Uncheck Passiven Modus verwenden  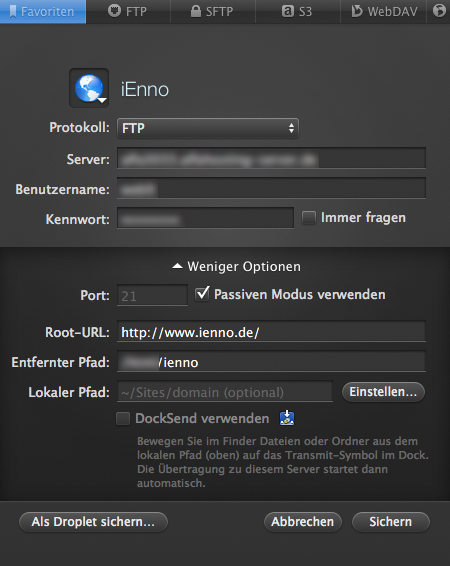202,294
